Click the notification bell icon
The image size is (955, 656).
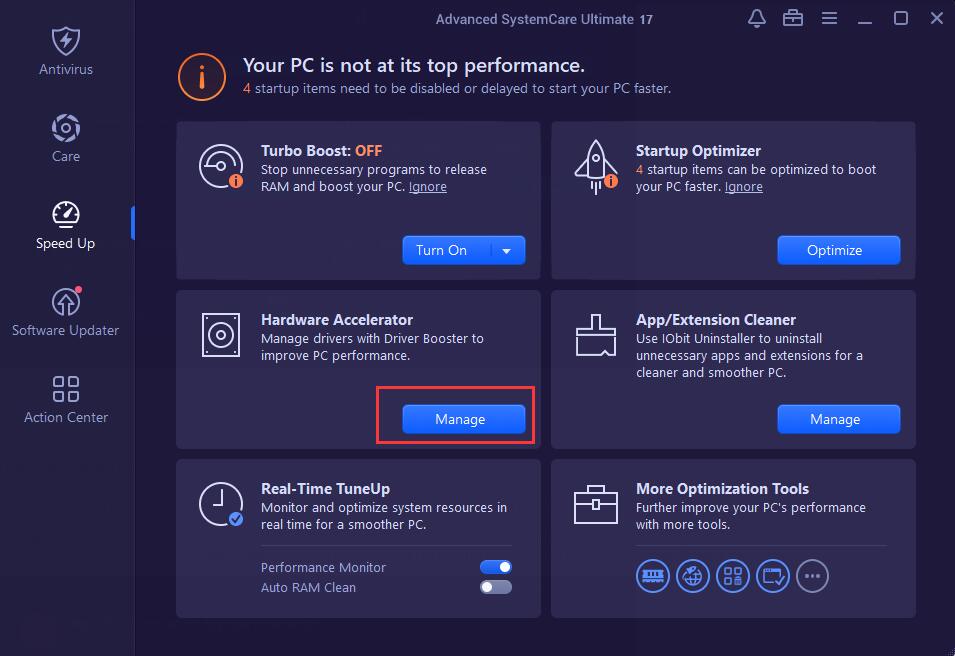(756, 18)
